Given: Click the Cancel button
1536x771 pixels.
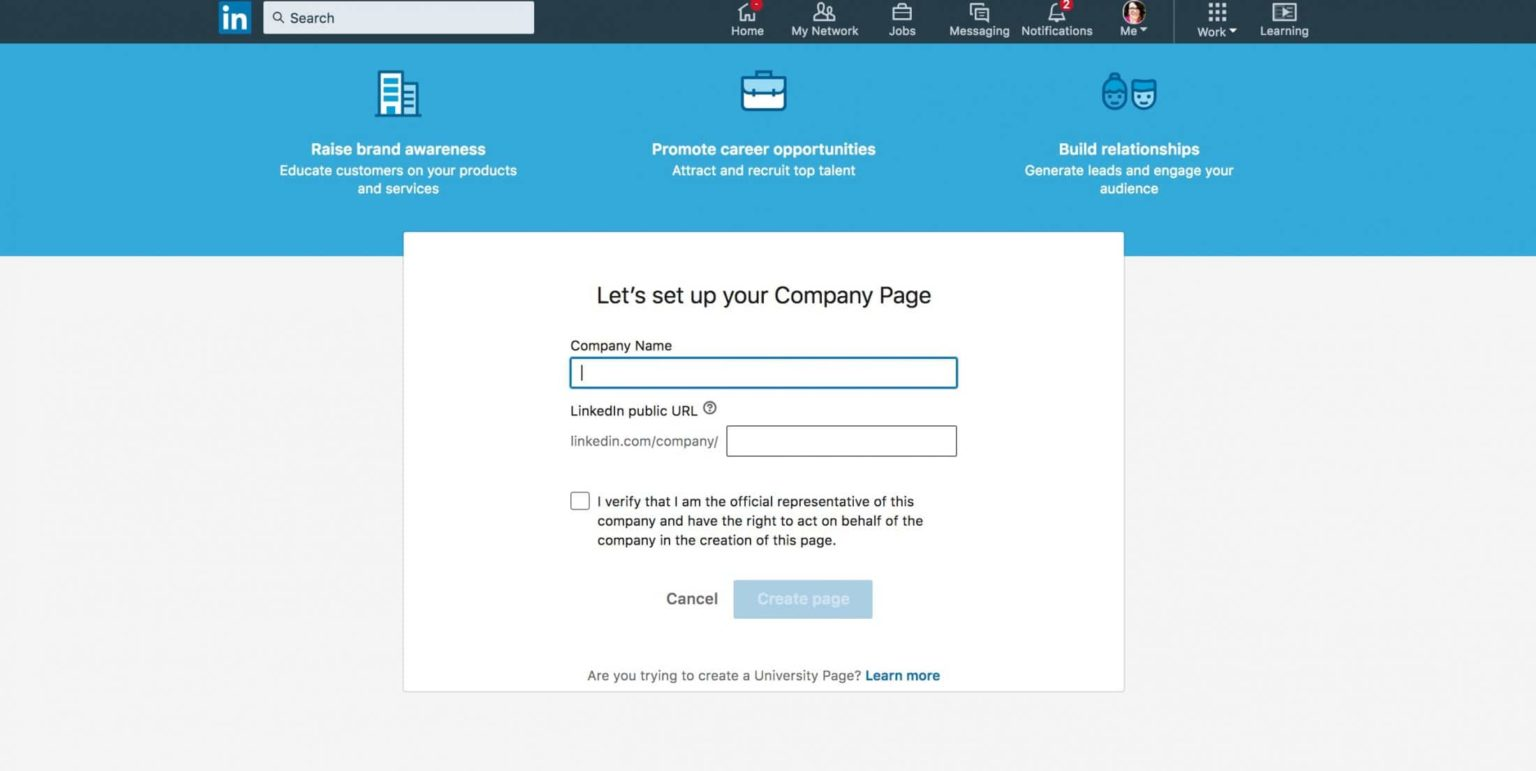Looking at the screenshot, I should click(692, 599).
